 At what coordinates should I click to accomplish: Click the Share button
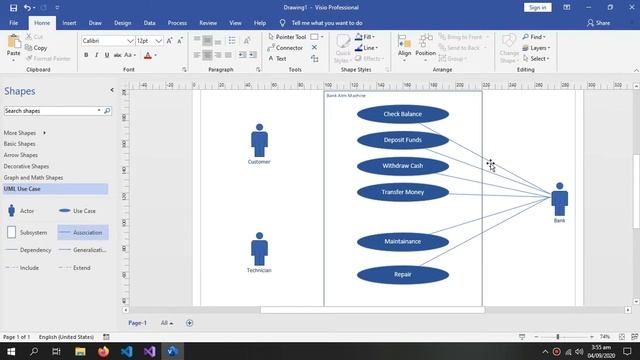(598, 23)
